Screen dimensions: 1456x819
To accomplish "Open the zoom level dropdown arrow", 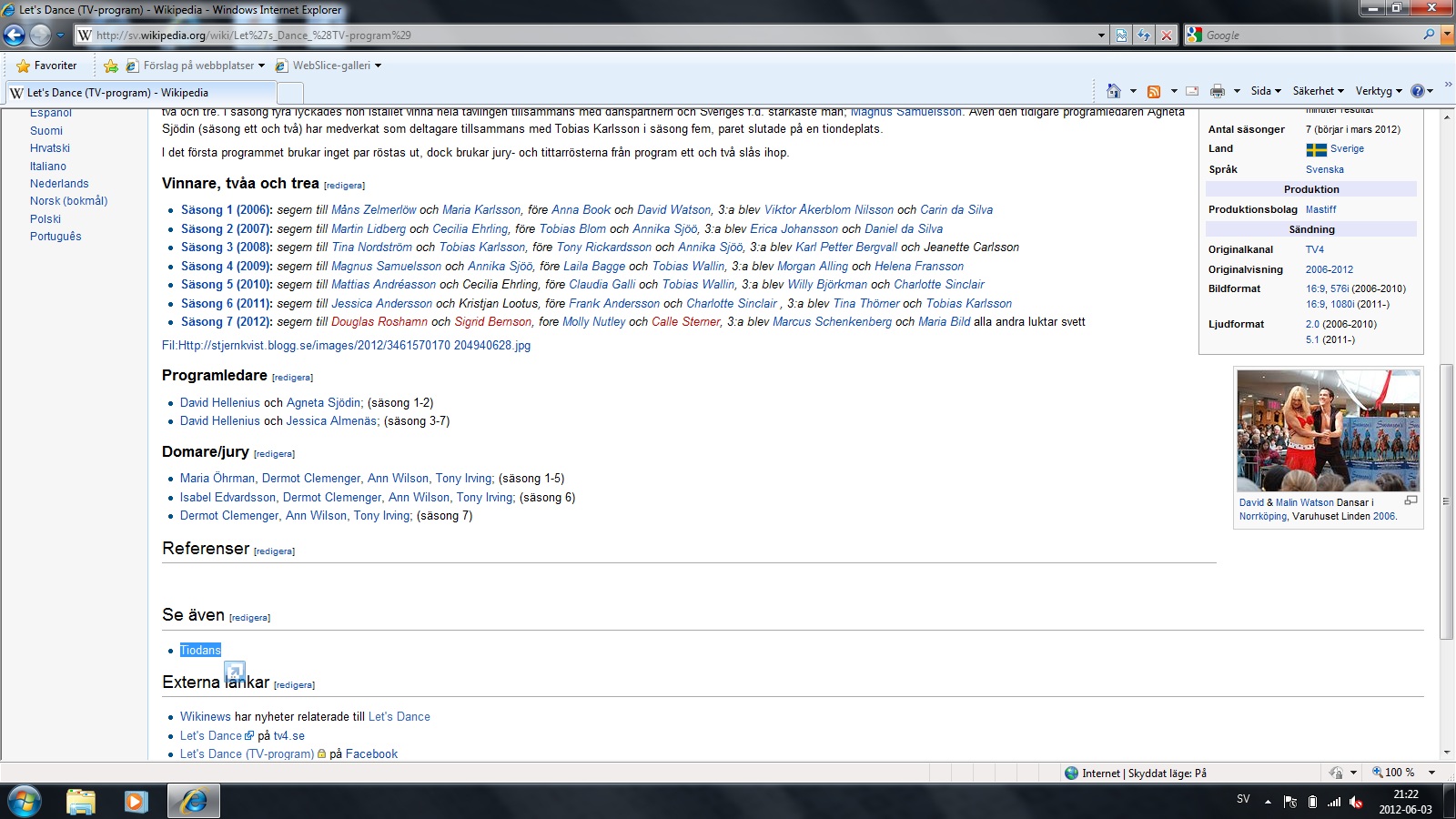I will tap(1431, 773).
